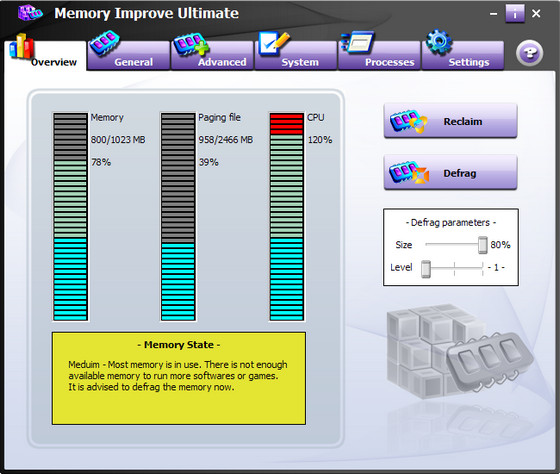Image resolution: width=560 pixels, height=474 pixels.
Task: Open the System tab
Action: tap(296, 56)
